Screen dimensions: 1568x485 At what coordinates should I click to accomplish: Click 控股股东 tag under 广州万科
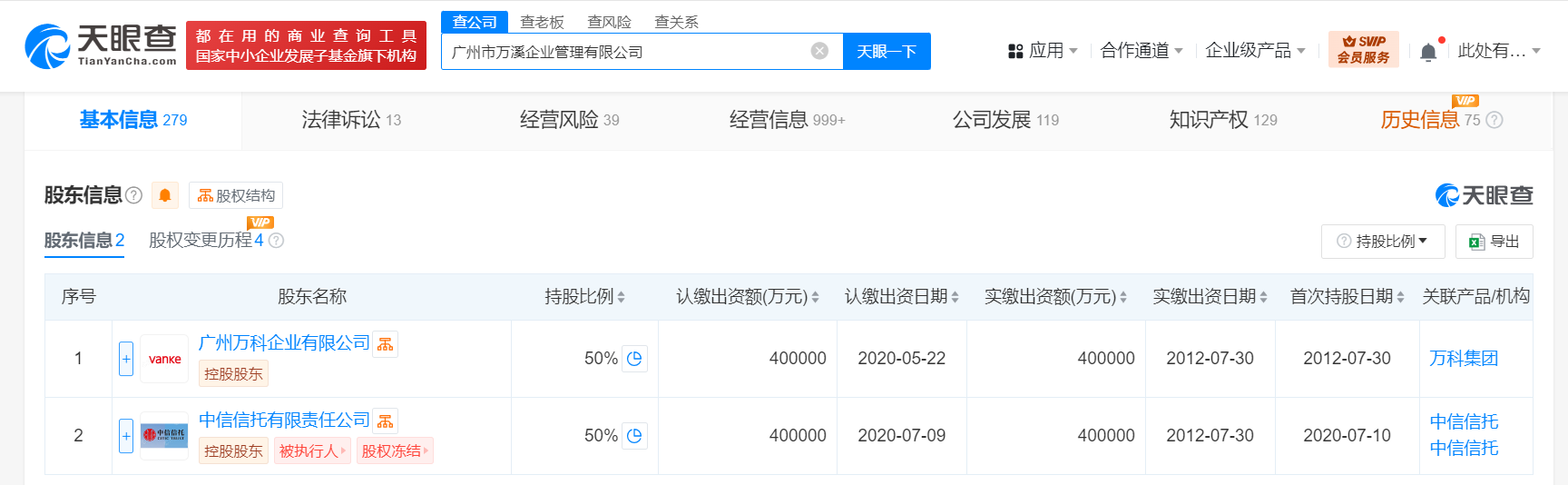click(233, 374)
